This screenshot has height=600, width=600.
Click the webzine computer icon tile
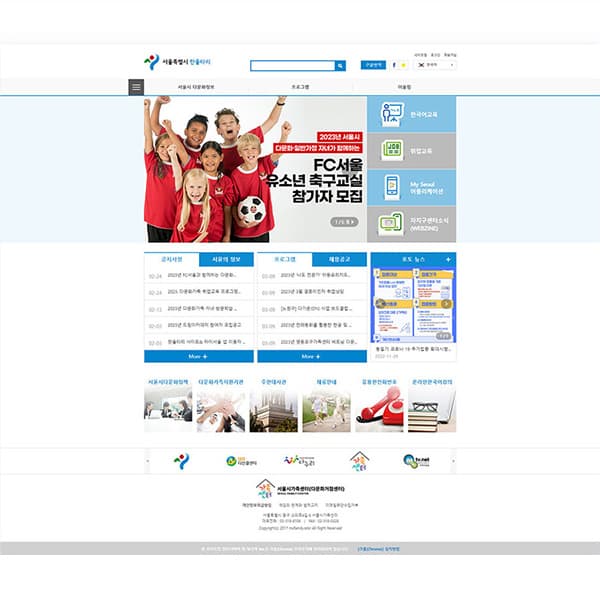pos(411,224)
